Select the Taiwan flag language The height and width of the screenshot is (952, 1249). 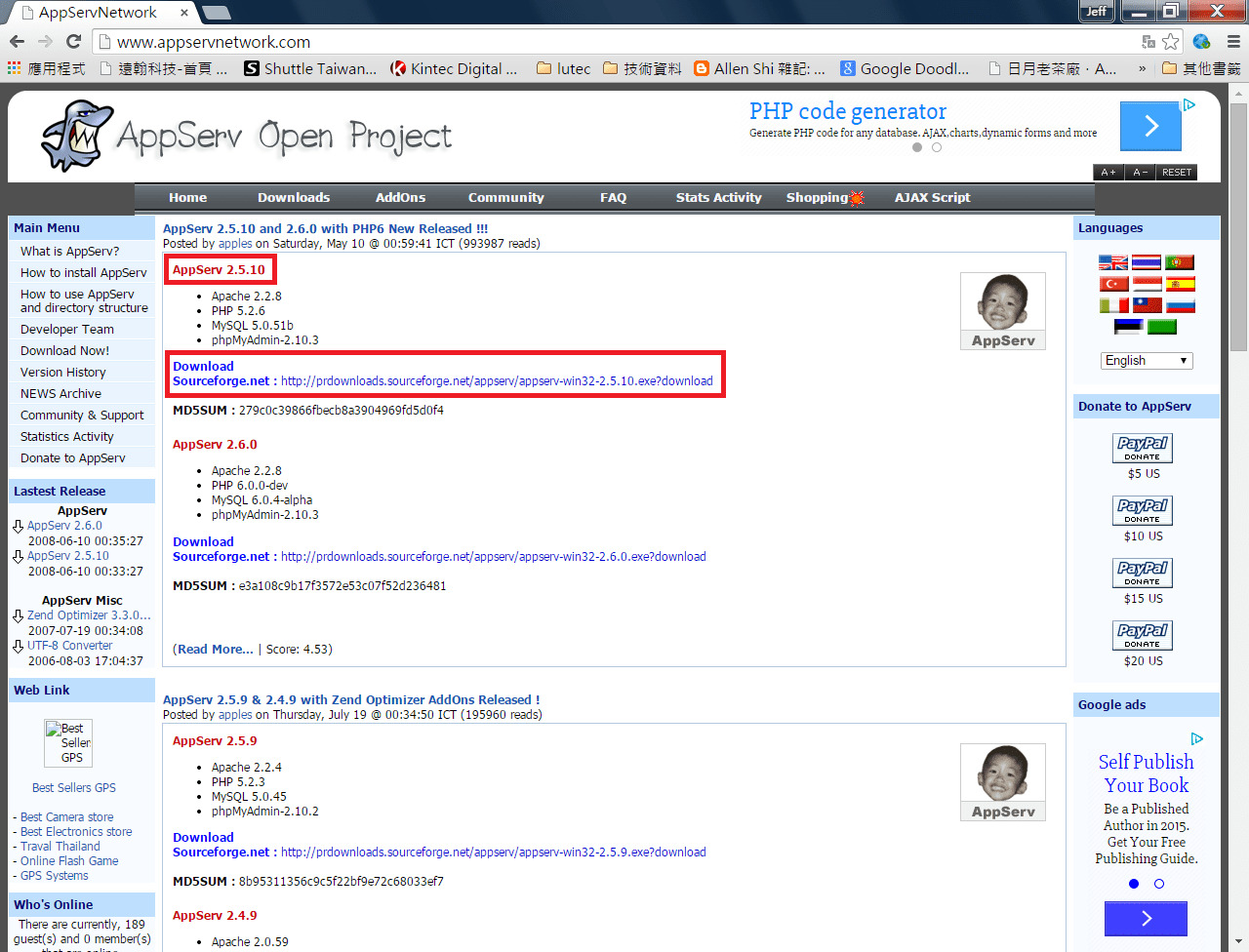pos(1147,305)
